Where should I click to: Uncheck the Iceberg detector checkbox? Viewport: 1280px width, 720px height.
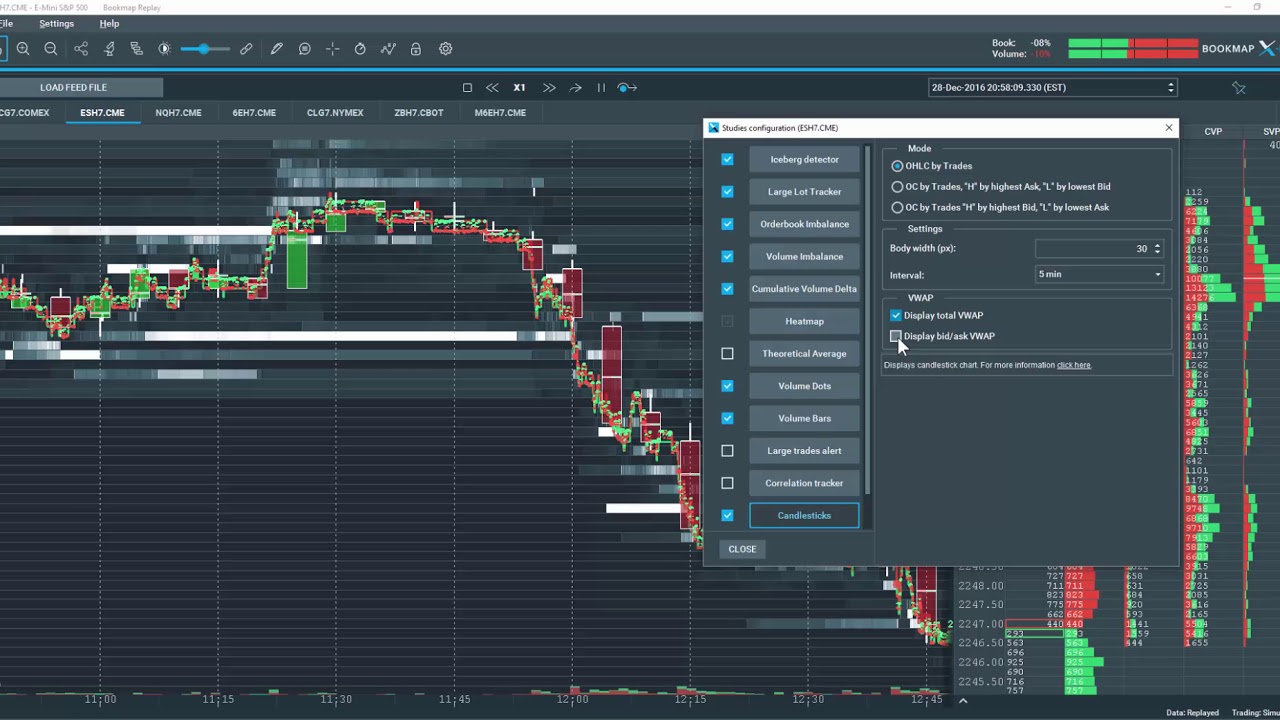point(727,159)
